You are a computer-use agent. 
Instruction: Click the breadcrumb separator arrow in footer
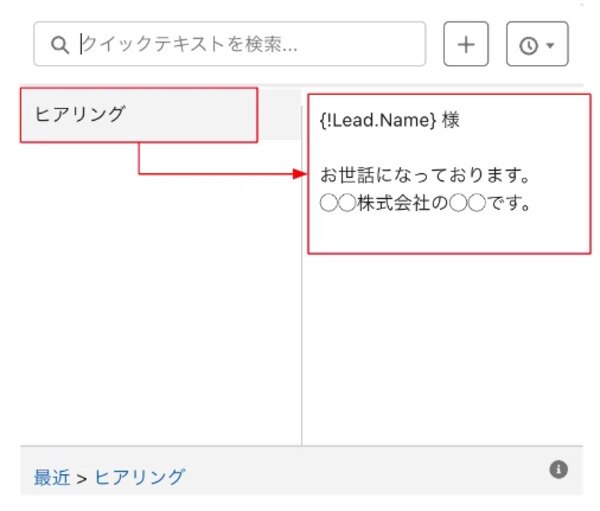tap(82, 478)
